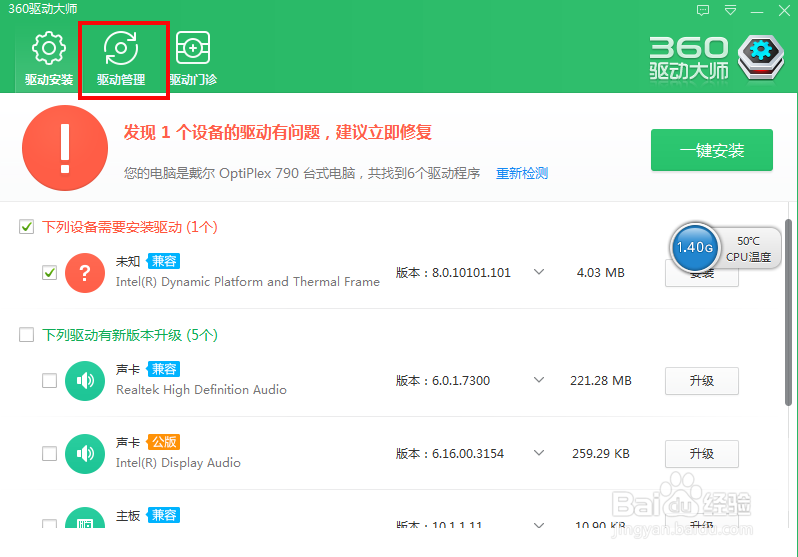Click the 221.28 MB size value
This screenshot has width=798, height=557.
(601, 381)
